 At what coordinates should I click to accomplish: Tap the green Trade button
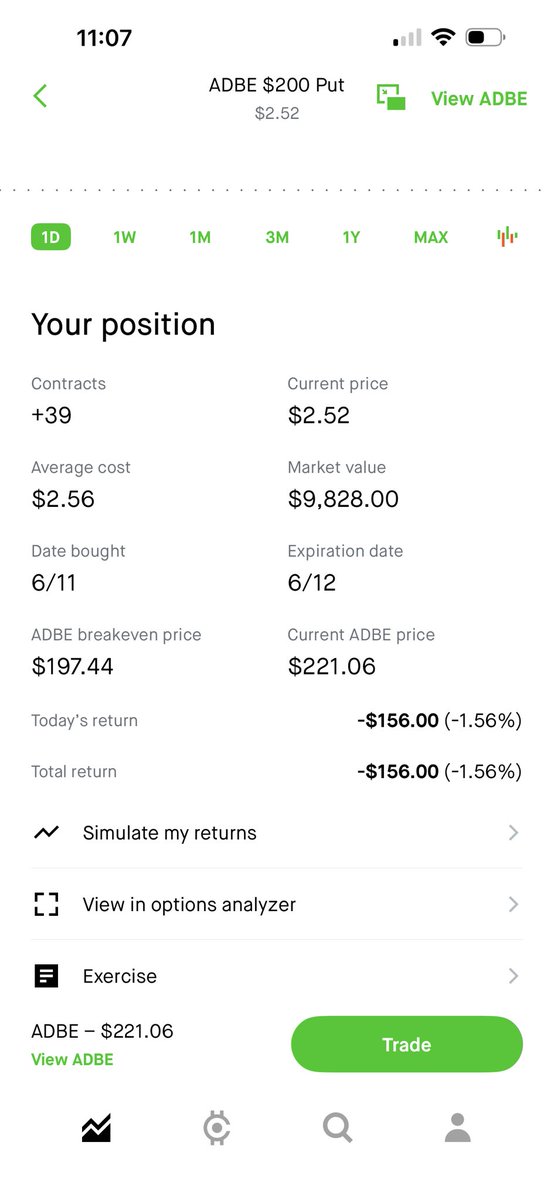click(x=407, y=1045)
